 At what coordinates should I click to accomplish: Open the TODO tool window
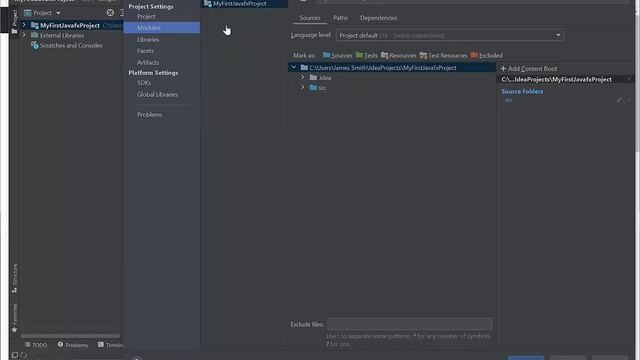click(x=36, y=345)
